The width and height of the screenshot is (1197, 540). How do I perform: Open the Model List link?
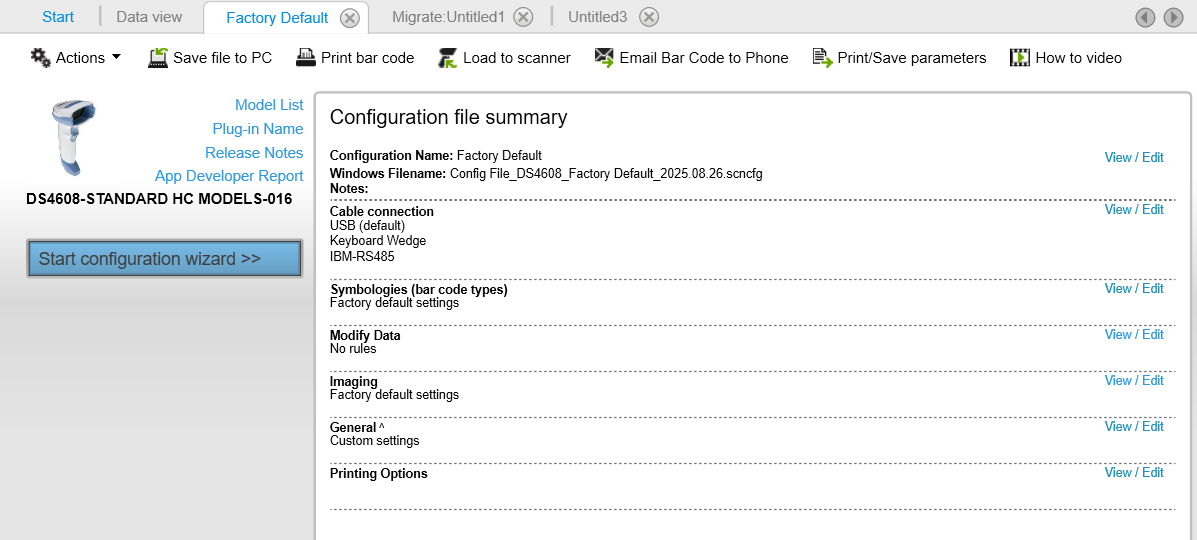coord(269,105)
